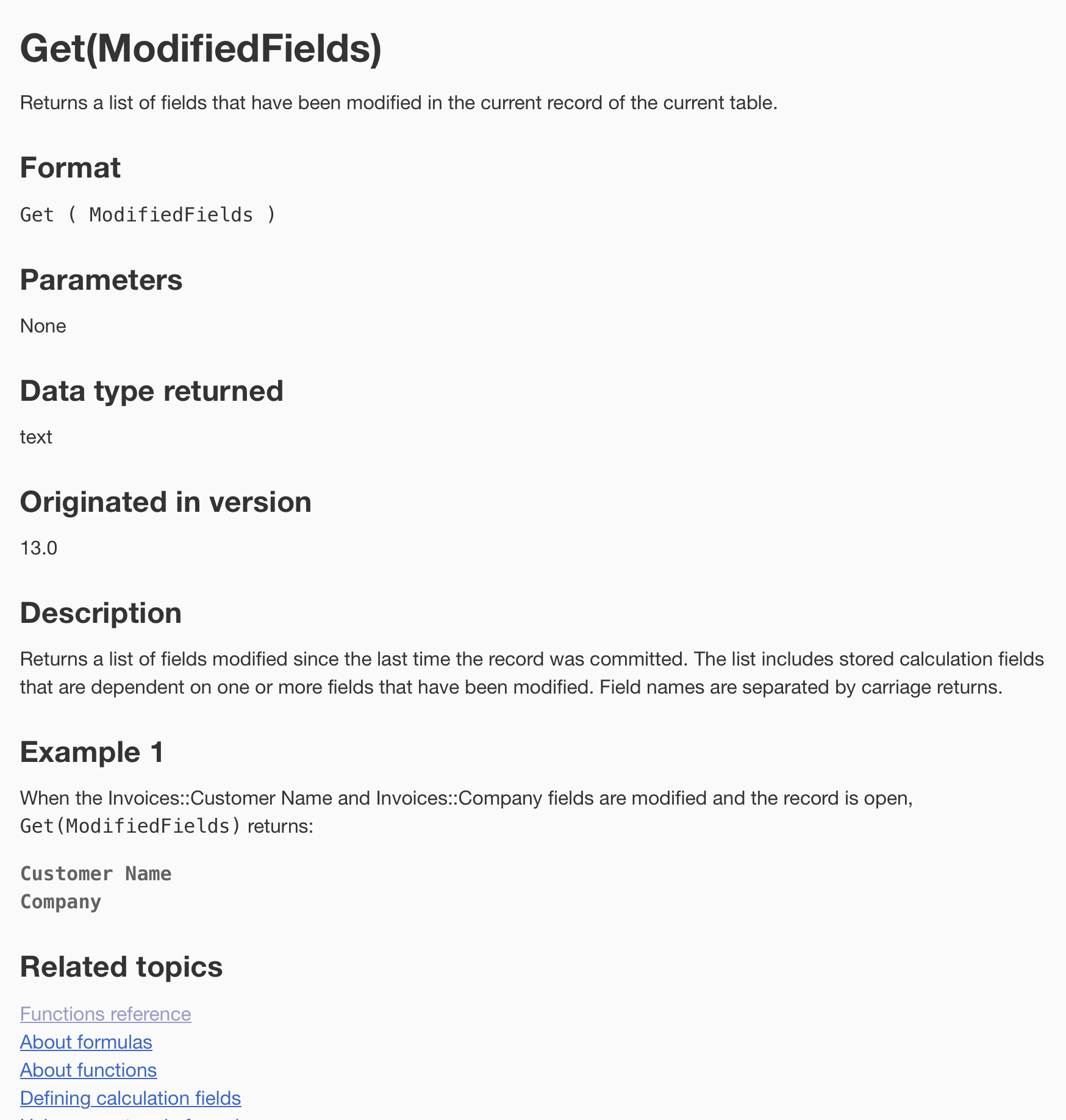Click the Get(ModifiedFields) page title
This screenshot has width=1066, height=1120.
[201, 49]
